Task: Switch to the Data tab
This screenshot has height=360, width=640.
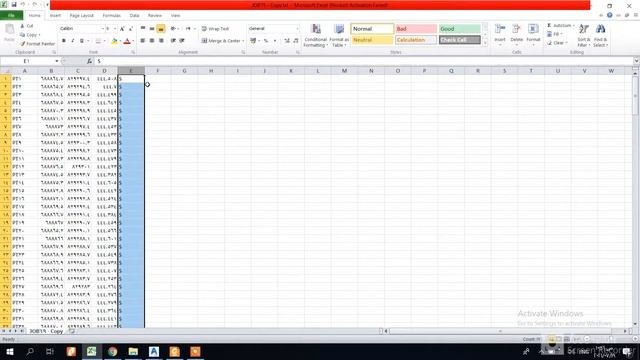Action: [x=134, y=16]
